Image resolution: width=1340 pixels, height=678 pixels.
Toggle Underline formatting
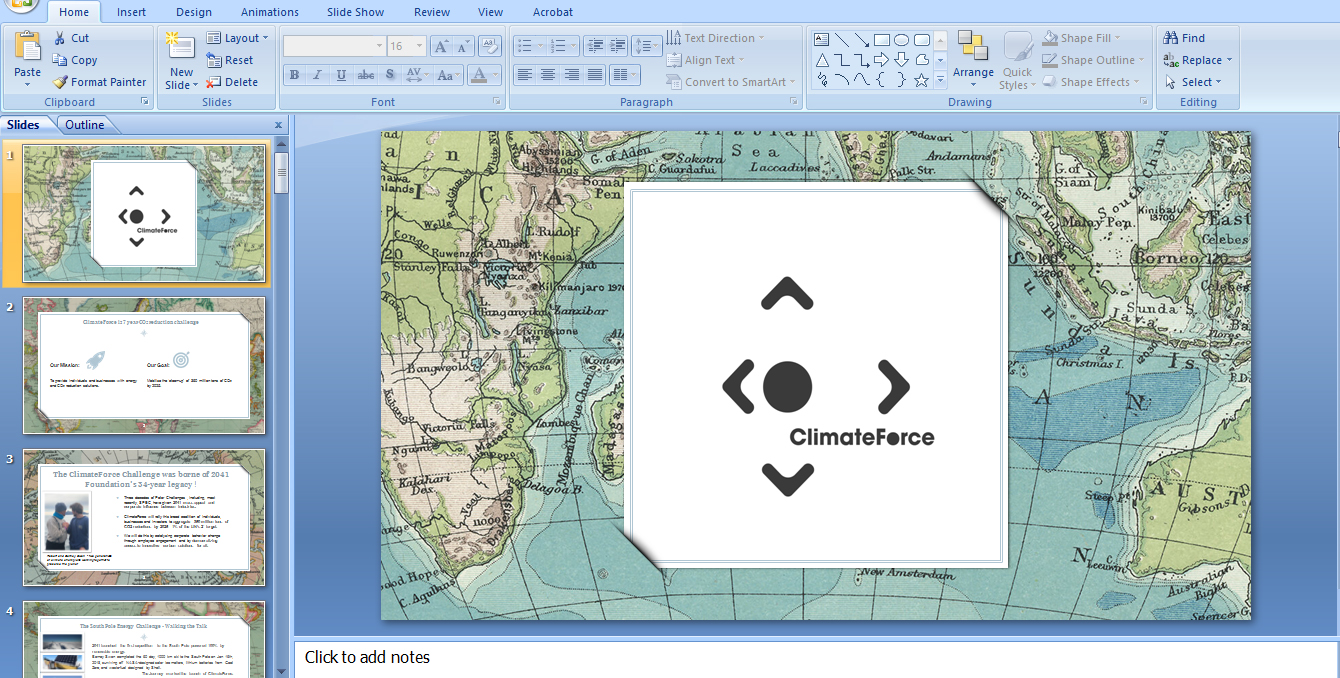[342, 75]
